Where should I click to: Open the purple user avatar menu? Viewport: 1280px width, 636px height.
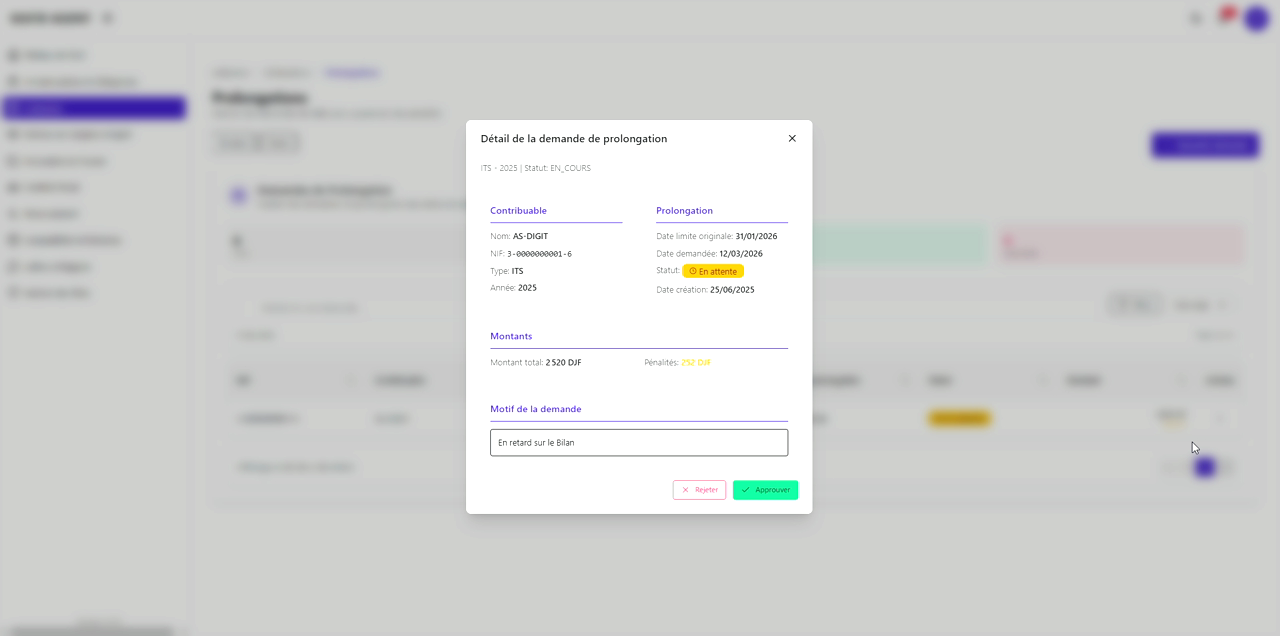(1255, 18)
